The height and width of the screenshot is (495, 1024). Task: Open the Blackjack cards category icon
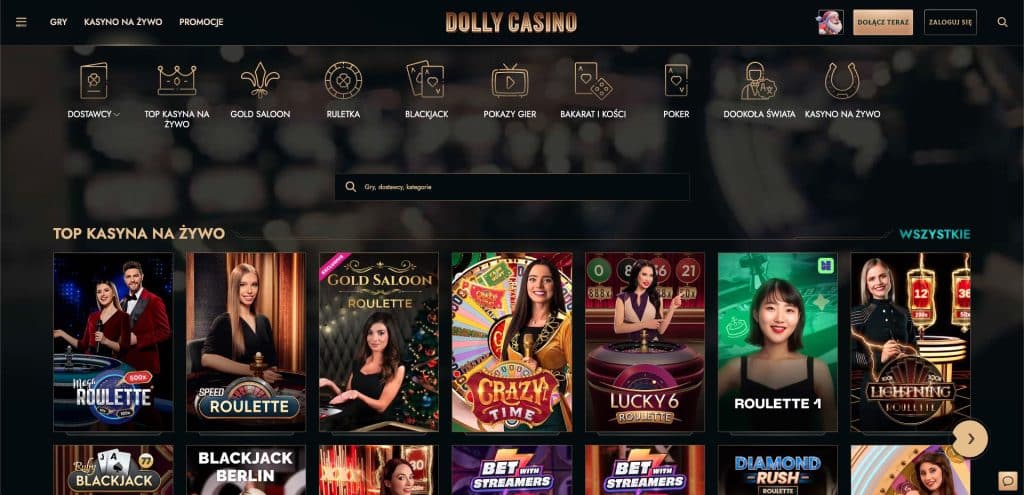[426, 80]
